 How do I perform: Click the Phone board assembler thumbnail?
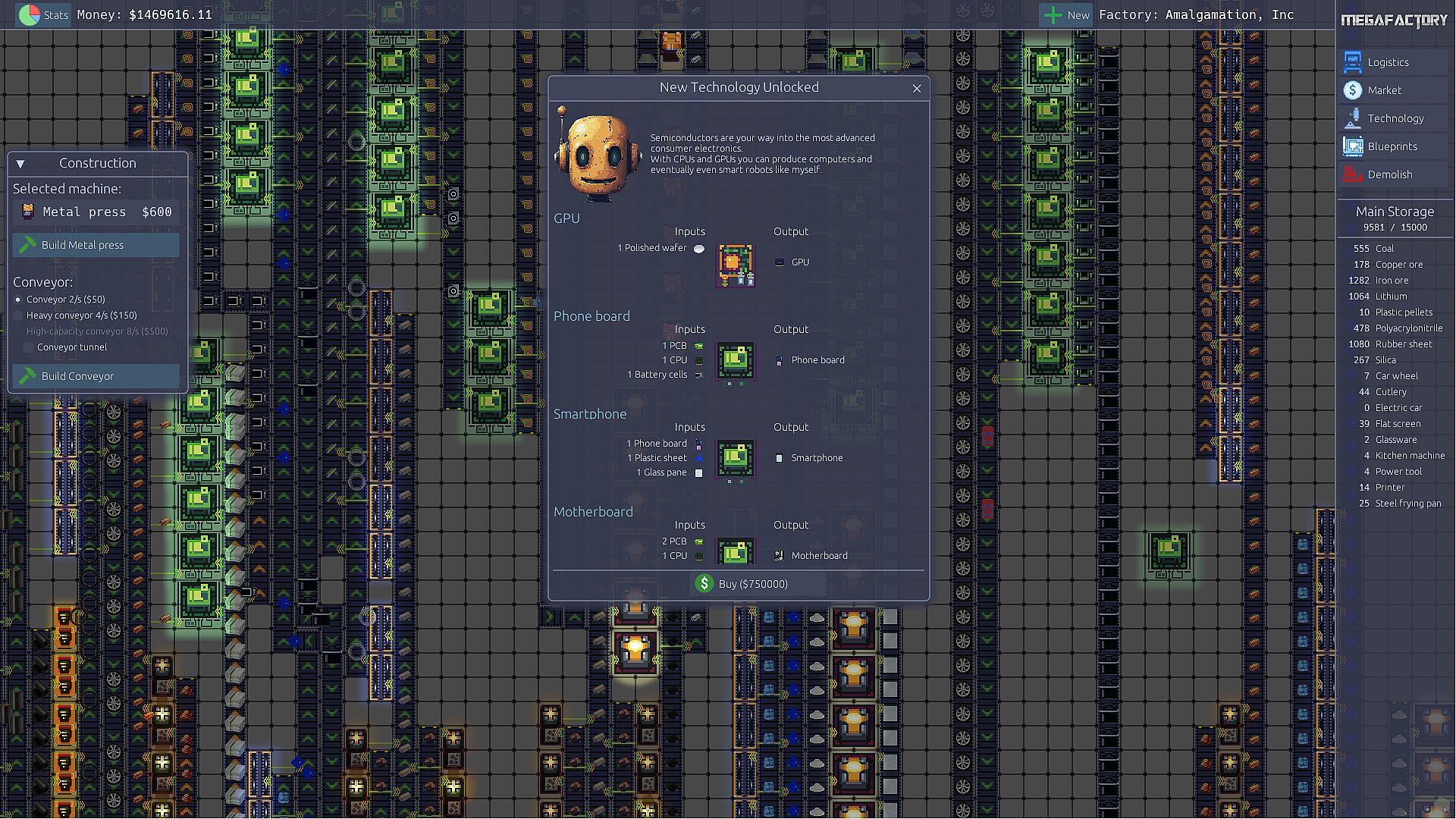click(x=735, y=361)
